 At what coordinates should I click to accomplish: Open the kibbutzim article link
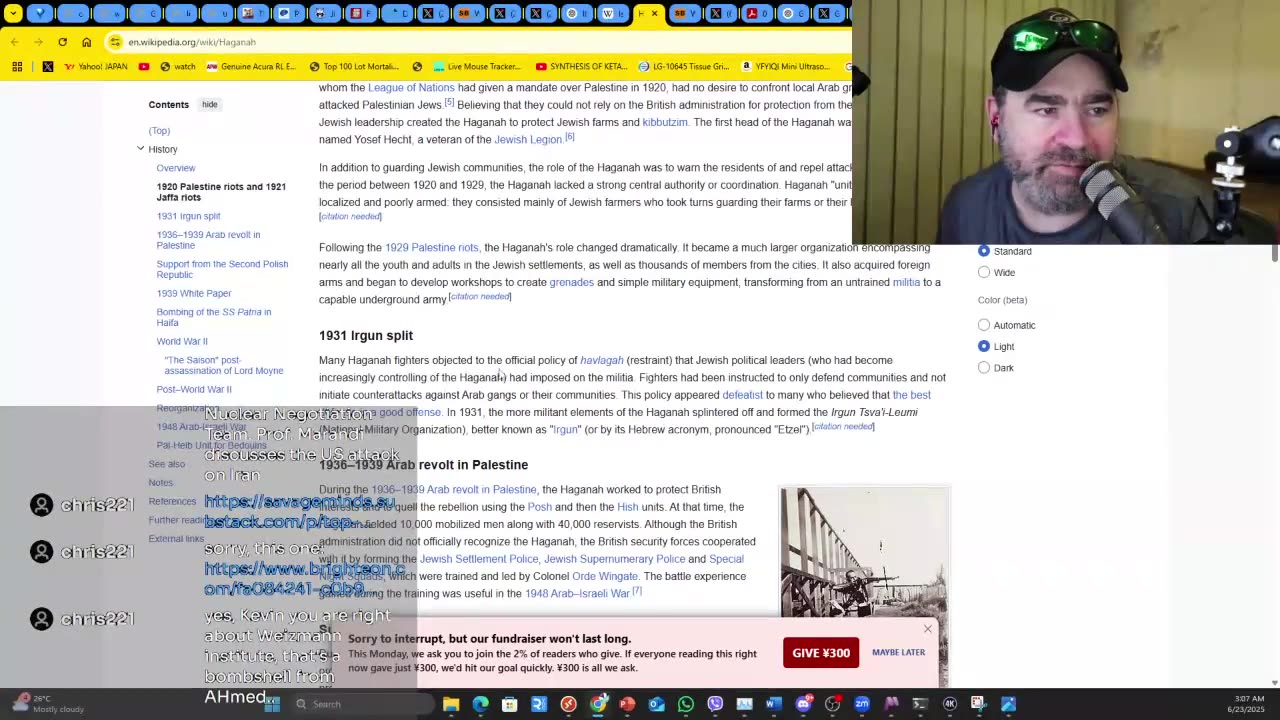(x=665, y=122)
